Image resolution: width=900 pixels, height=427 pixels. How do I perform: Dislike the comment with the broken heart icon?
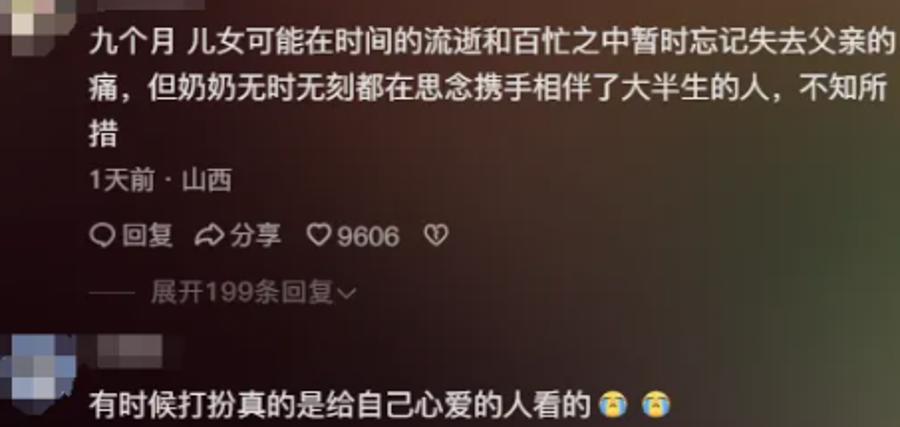[x=436, y=235]
